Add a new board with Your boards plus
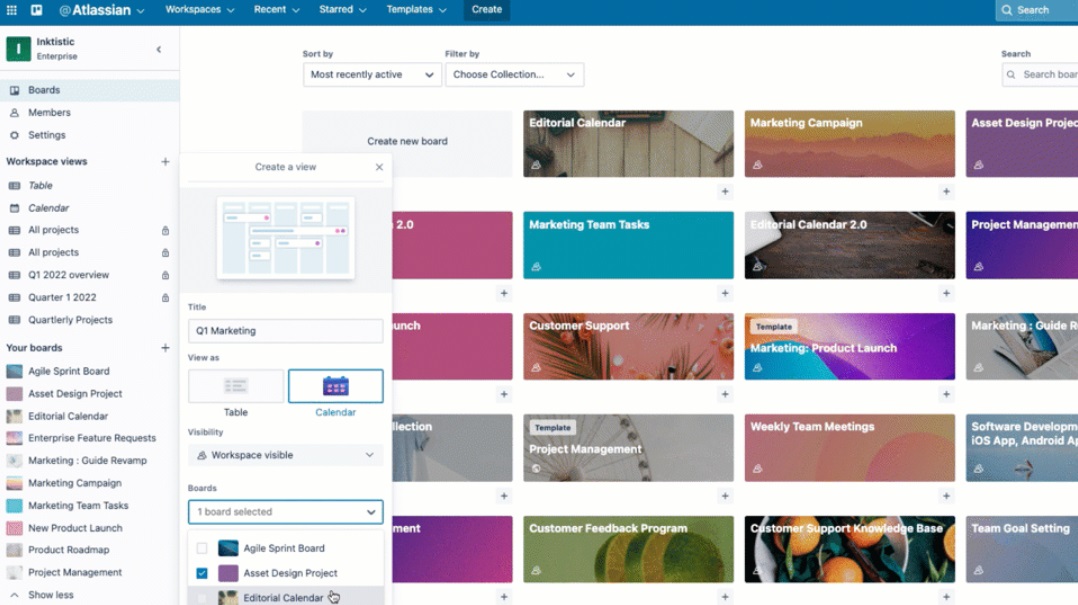Viewport: 1078px width, 605px height. pos(165,348)
